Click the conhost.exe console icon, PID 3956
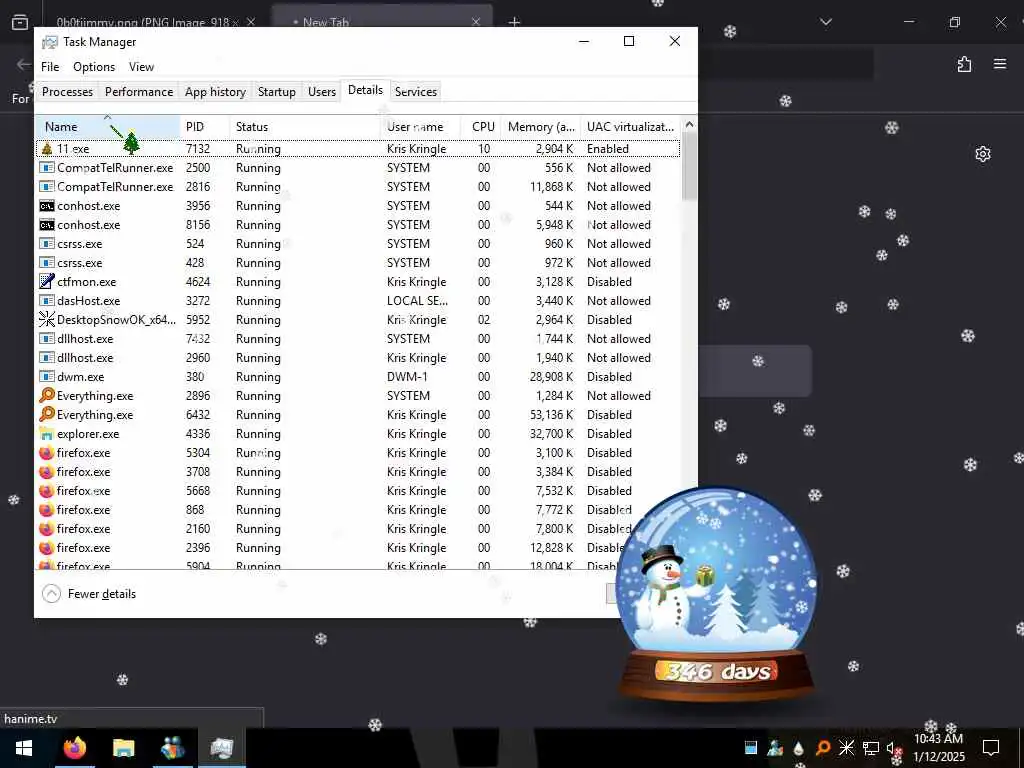 pos(47,206)
